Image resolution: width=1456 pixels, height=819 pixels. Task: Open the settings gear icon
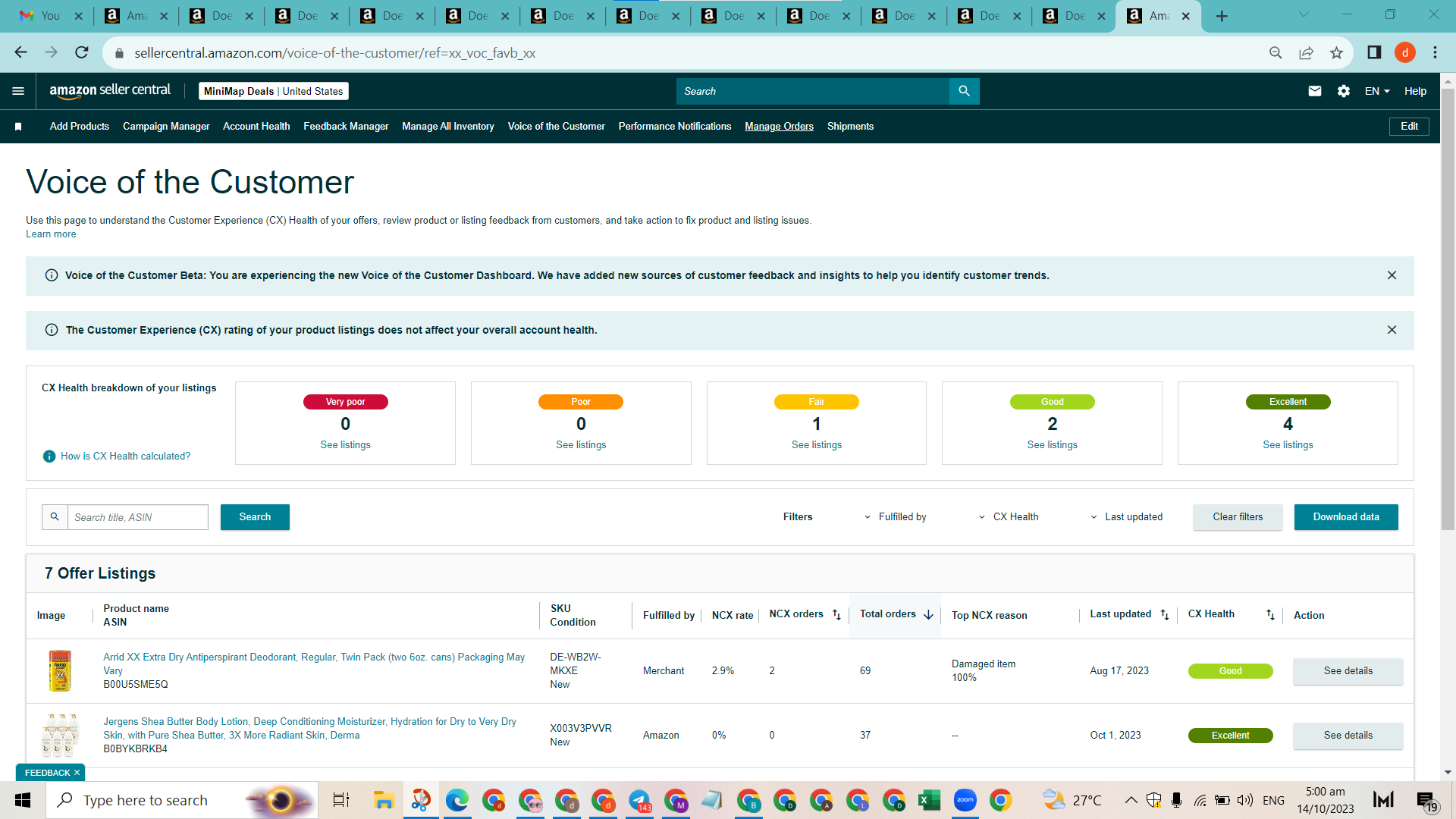click(1344, 91)
